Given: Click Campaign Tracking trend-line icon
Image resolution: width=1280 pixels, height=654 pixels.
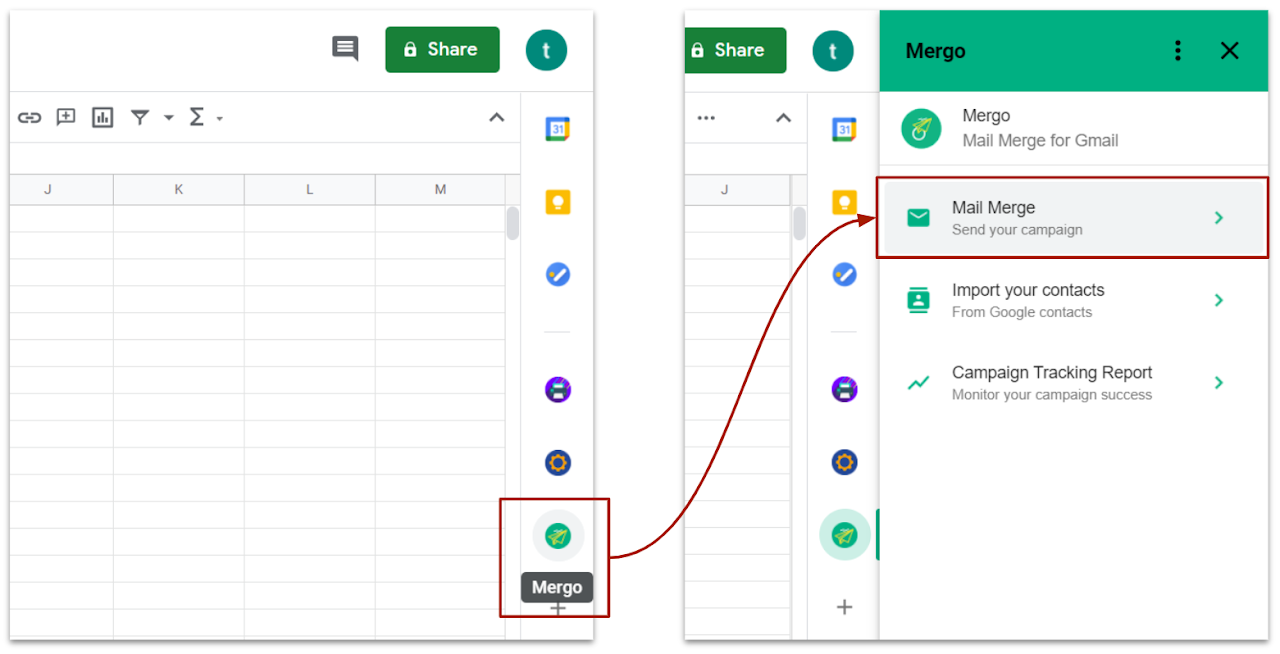Looking at the screenshot, I should (x=918, y=382).
